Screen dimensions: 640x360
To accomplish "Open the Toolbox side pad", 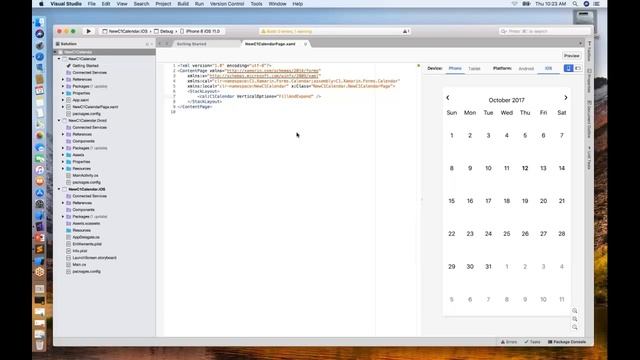I will (x=589, y=52).
